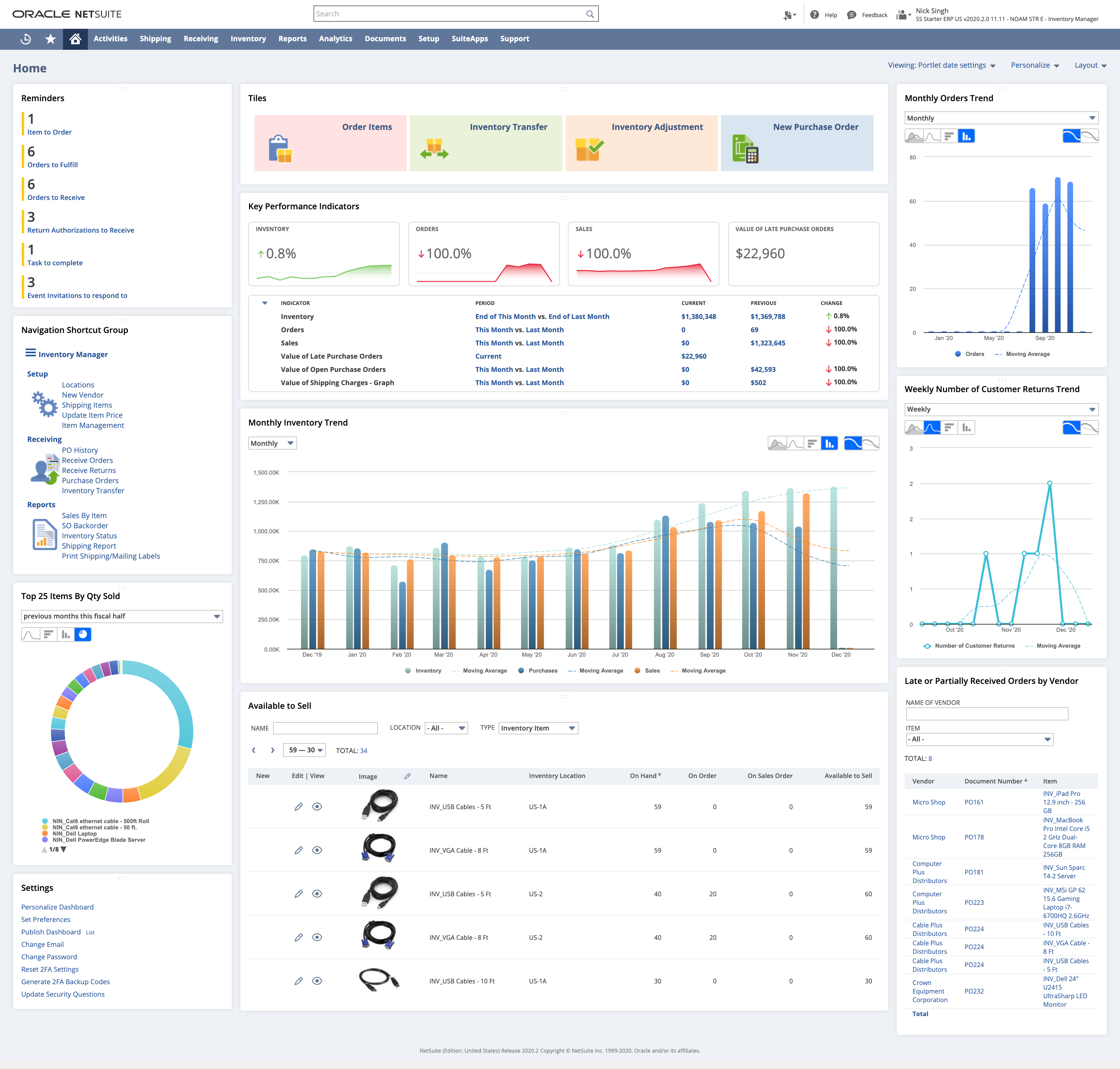Open the SuiteApps menu
Image resolution: width=1120 pixels, height=1069 pixels.
point(469,39)
